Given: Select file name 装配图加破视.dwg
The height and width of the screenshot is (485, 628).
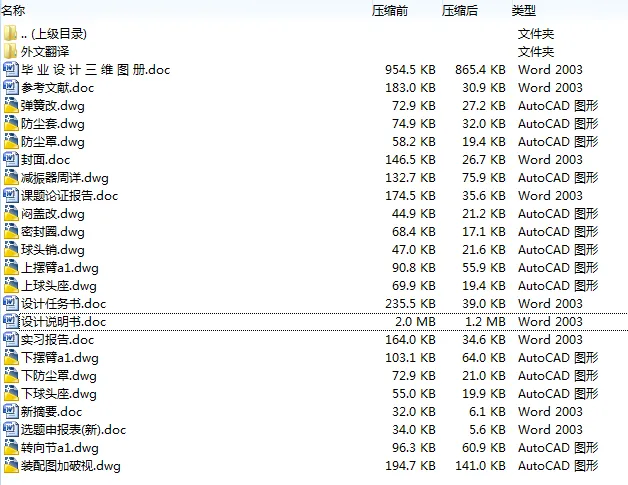Looking at the screenshot, I should (71, 466).
